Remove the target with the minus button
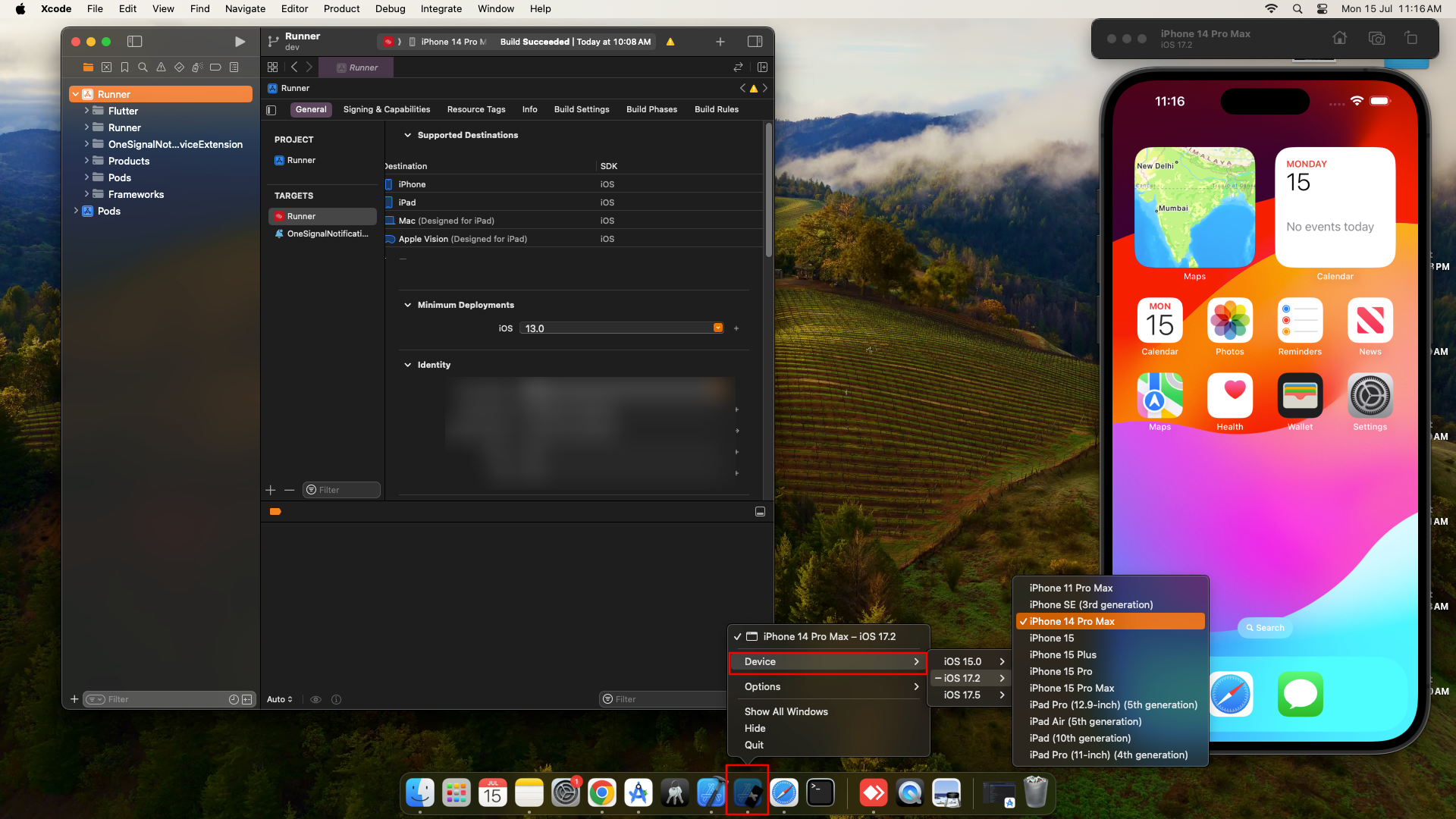Image resolution: width=1456 pixels, height=819 pixels. tap(289, 490)
